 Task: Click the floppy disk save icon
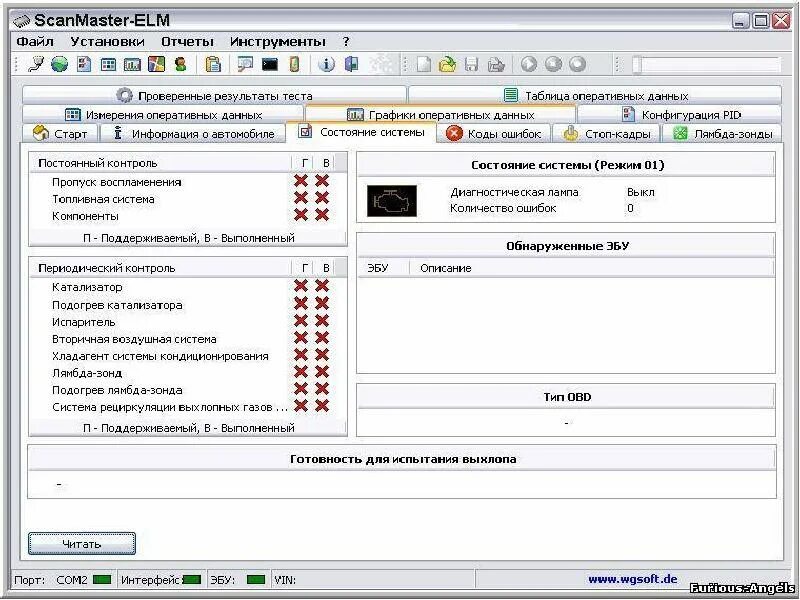pyautogui.click(x=471, y=64)
